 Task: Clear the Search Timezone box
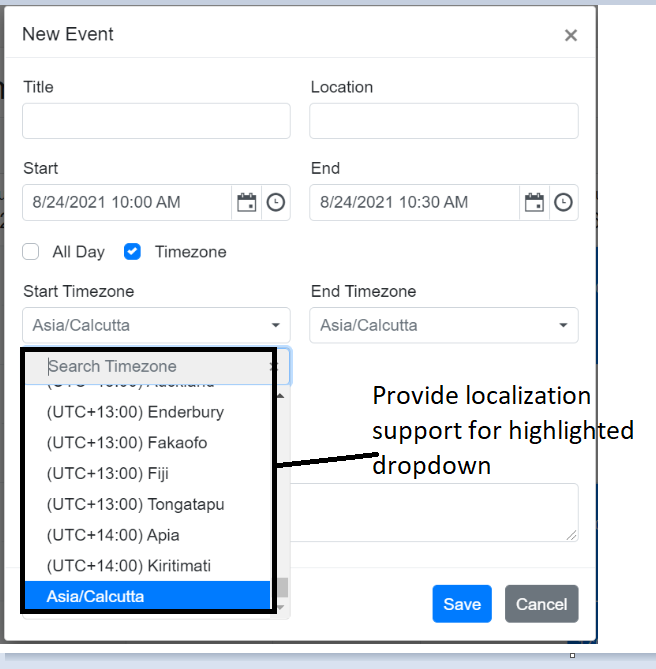(274, 367)
